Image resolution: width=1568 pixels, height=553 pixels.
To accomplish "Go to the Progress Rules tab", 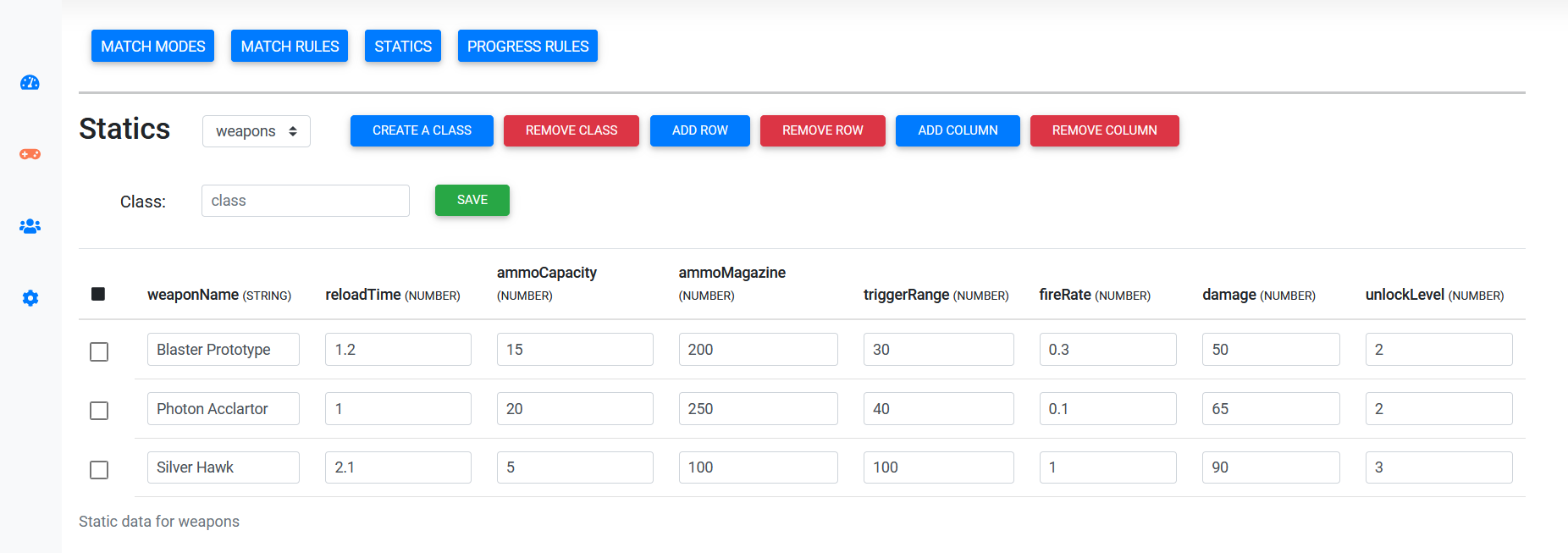I will coord(527,47).
